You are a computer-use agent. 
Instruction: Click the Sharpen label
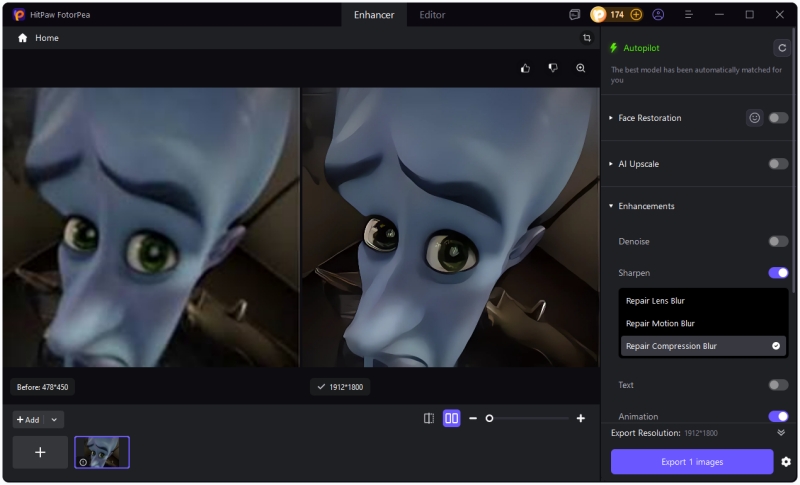[x=634, y=273]
